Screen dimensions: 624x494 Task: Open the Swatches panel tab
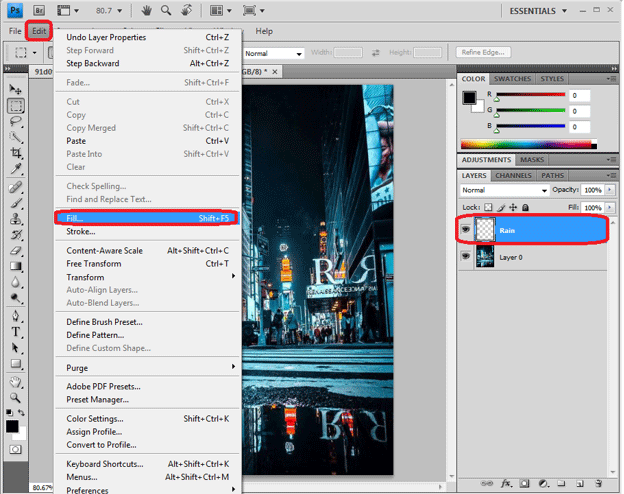coord(511,78)
